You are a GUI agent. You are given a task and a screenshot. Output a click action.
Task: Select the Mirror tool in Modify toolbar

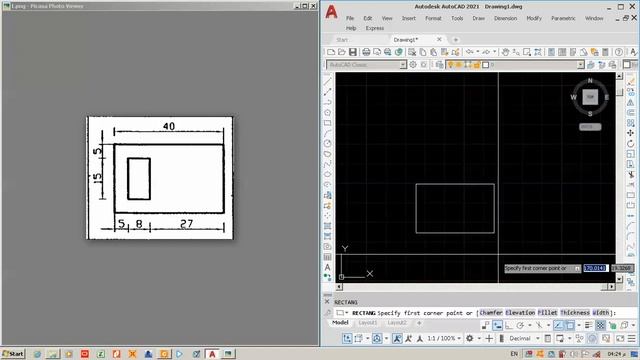[x=631, y=102]
